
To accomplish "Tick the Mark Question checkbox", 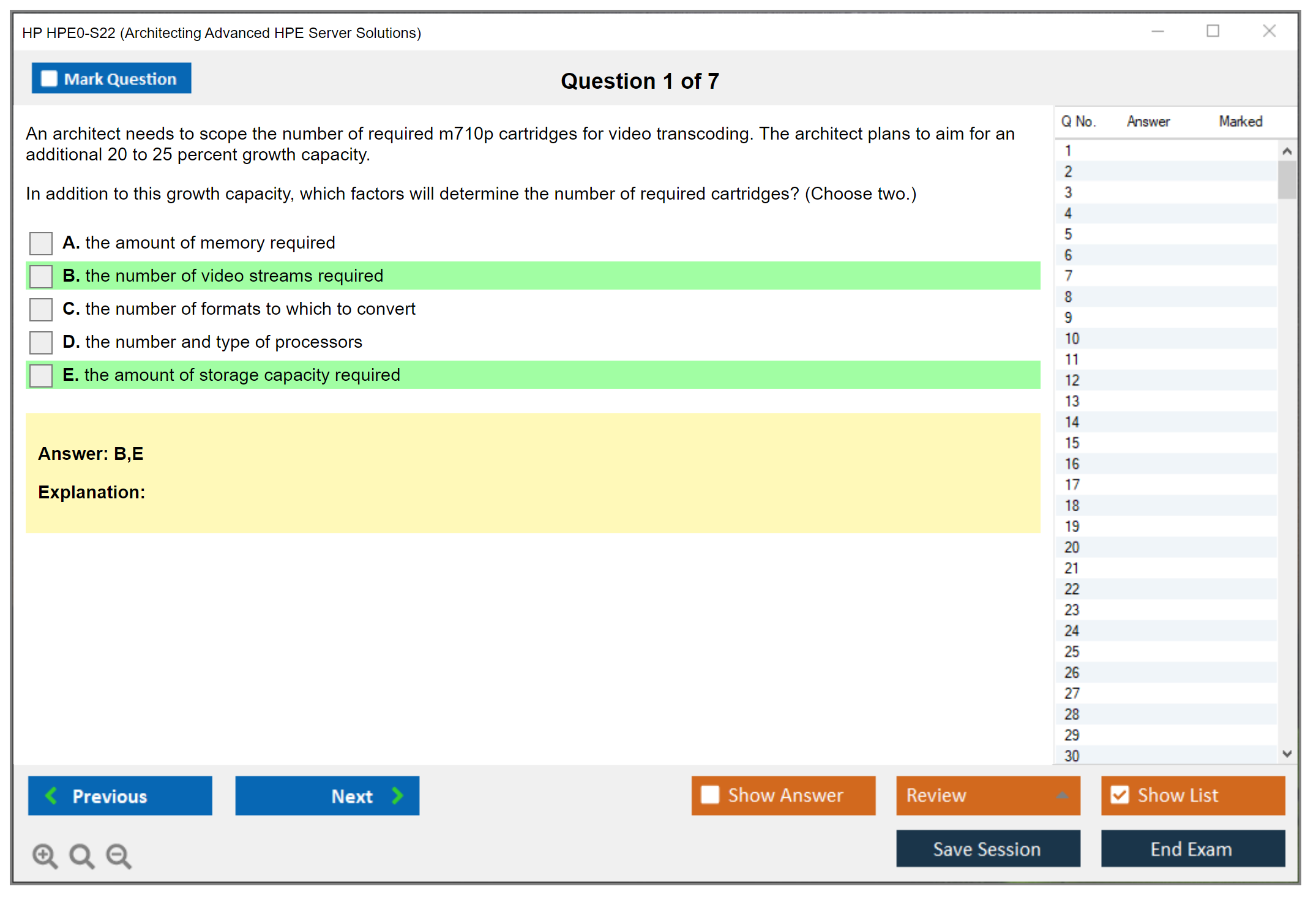I will click(x=49, y=78).
